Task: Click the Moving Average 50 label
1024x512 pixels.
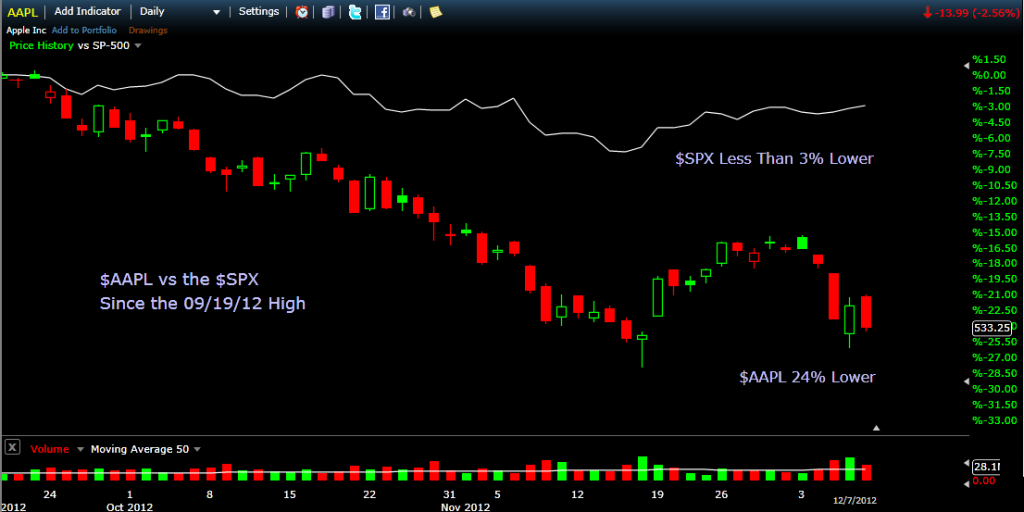Action: 139,449
